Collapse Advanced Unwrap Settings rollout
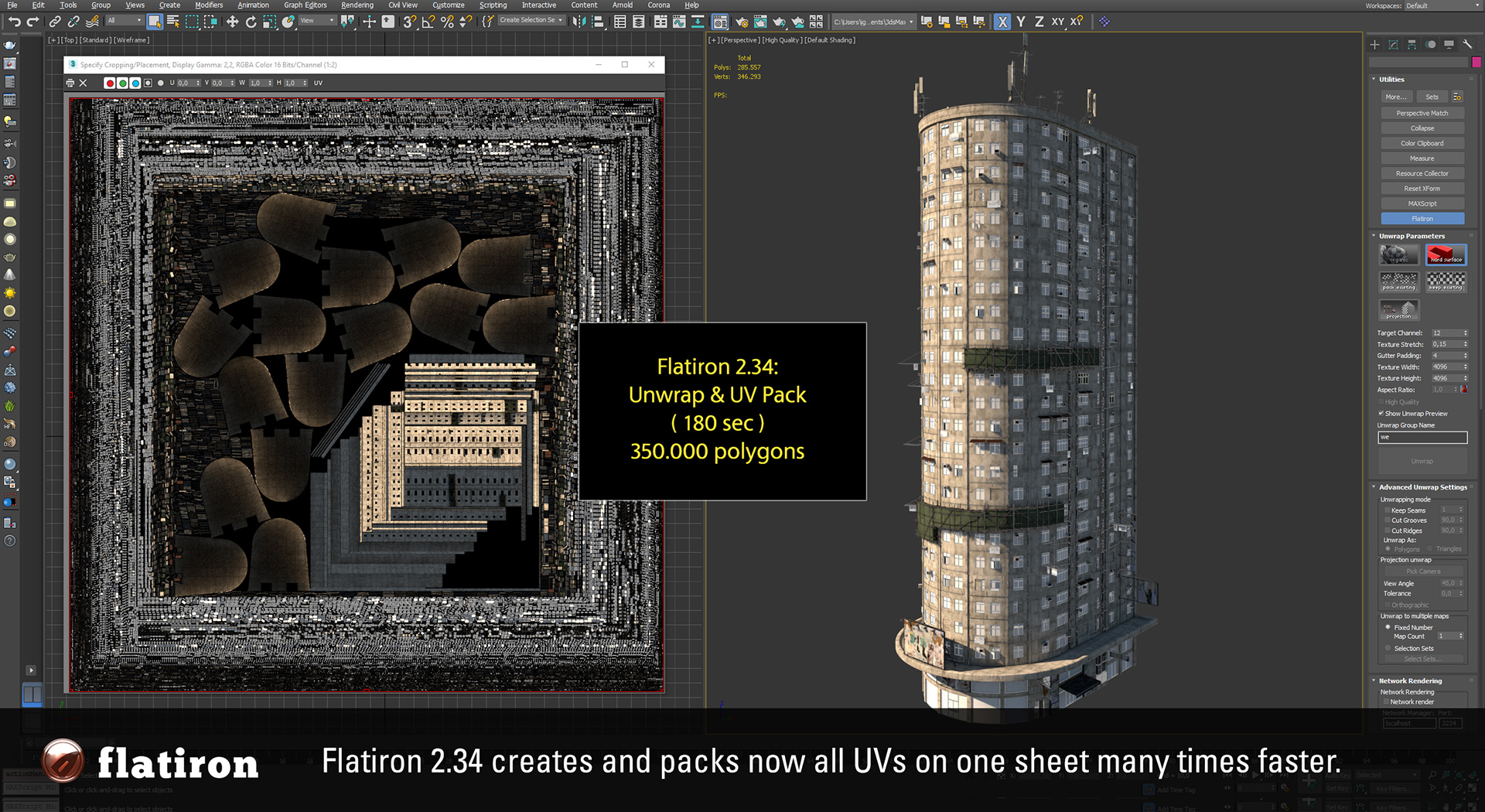This screenshot has width=1485, height=812. pos(1374,487)
